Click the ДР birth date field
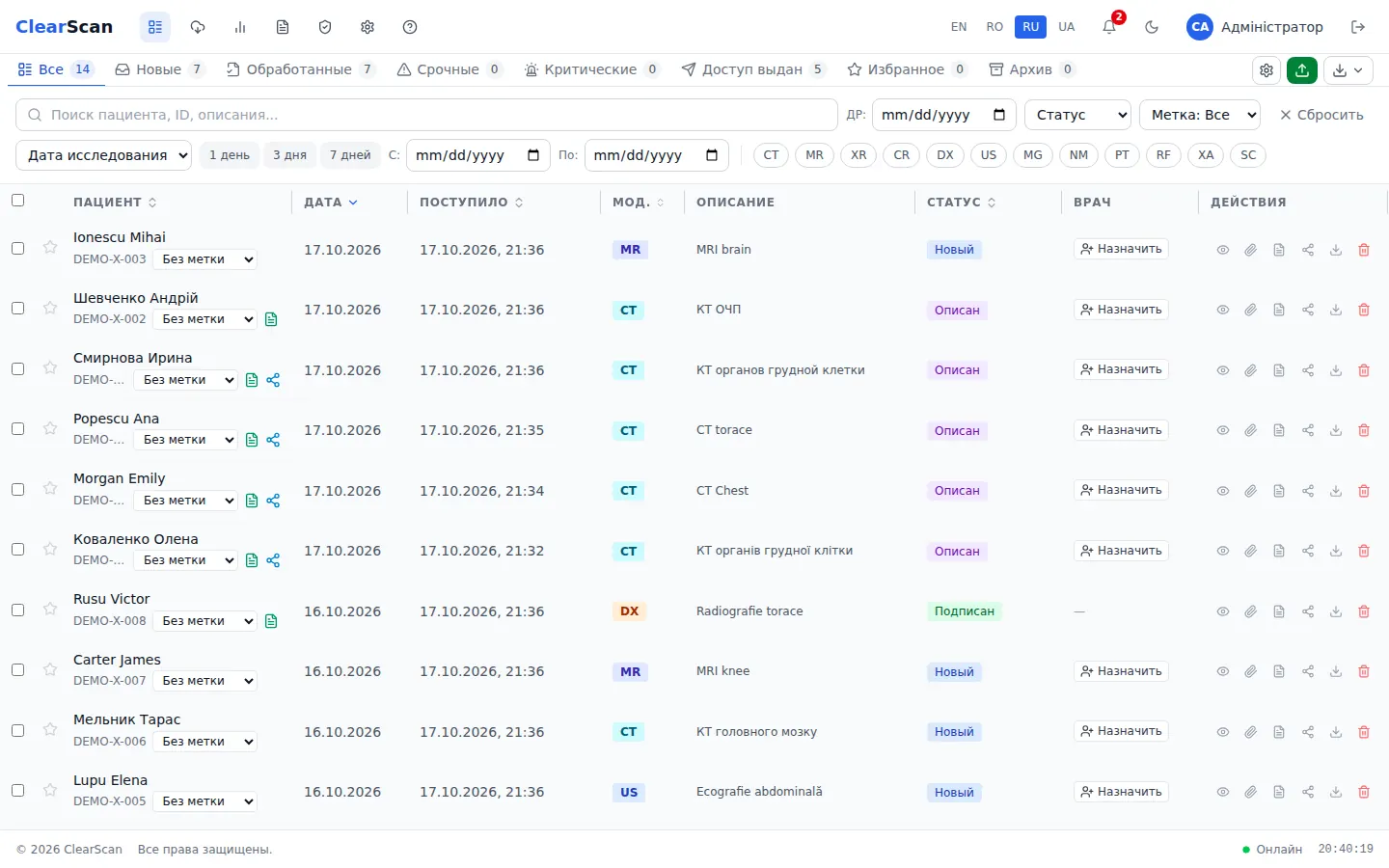Screen dimensions: 1389x868 [x=943, y=115]
